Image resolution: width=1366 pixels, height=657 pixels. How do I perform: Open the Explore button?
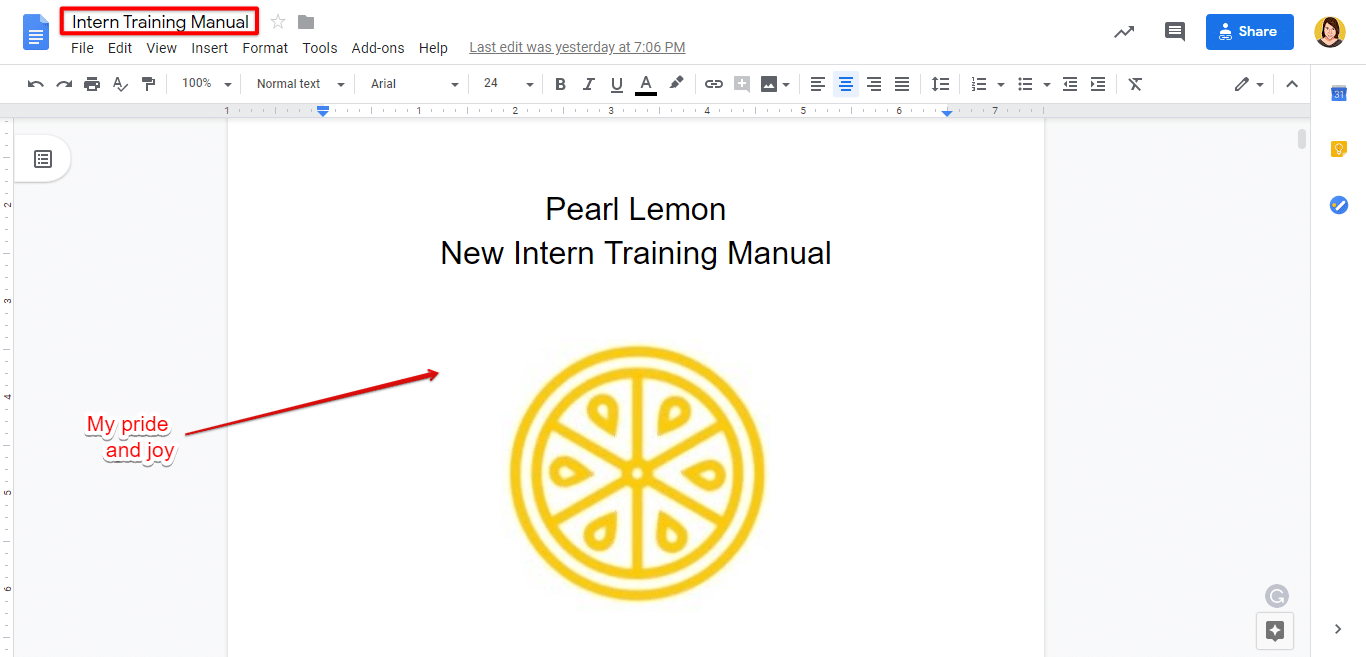(1275, 631)
